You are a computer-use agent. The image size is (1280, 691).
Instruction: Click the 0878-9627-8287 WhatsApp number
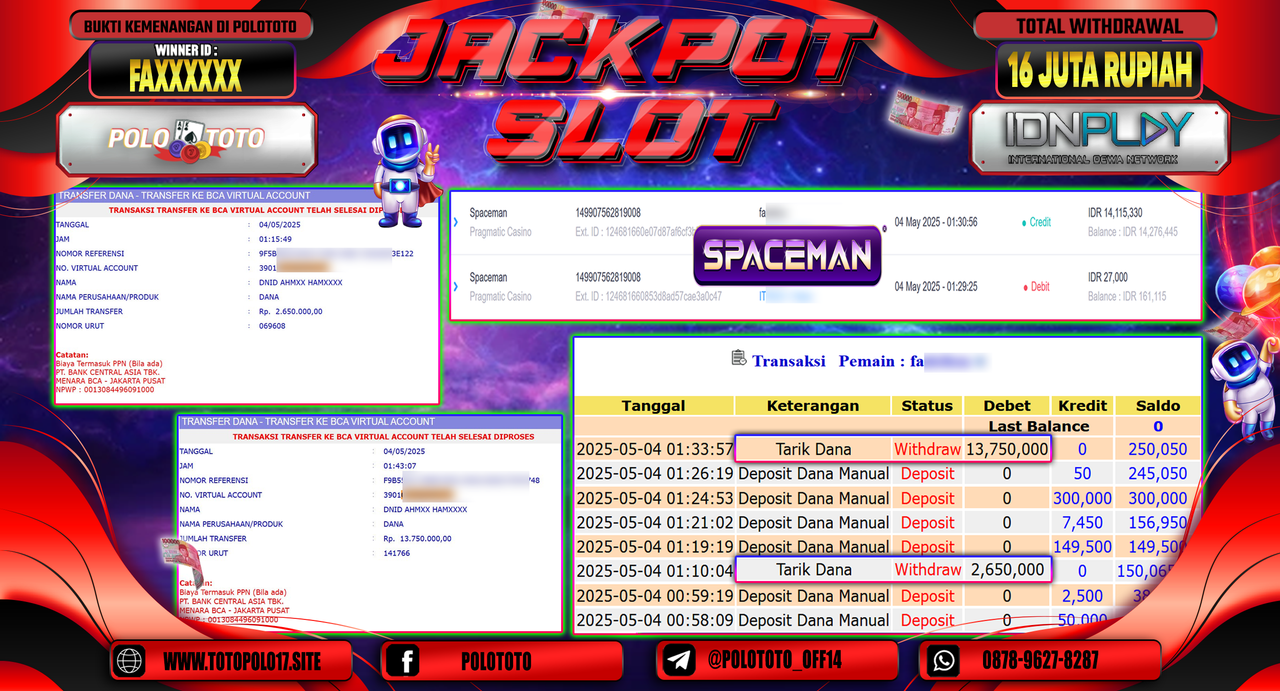pos(1040,661)
